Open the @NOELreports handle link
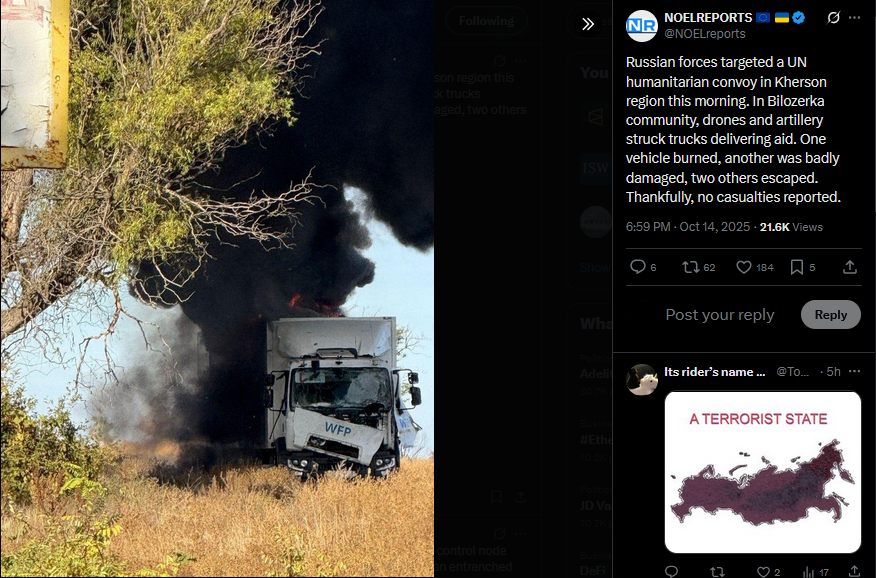The width and height of the screenshot is (876, 578). (704, 34)
